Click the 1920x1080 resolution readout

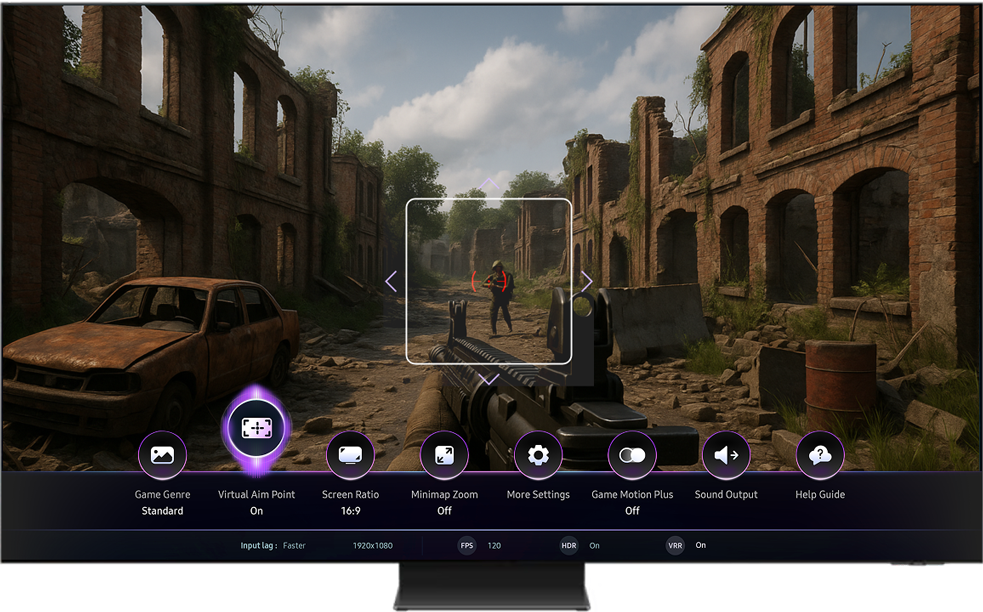[x=375, y=545]
